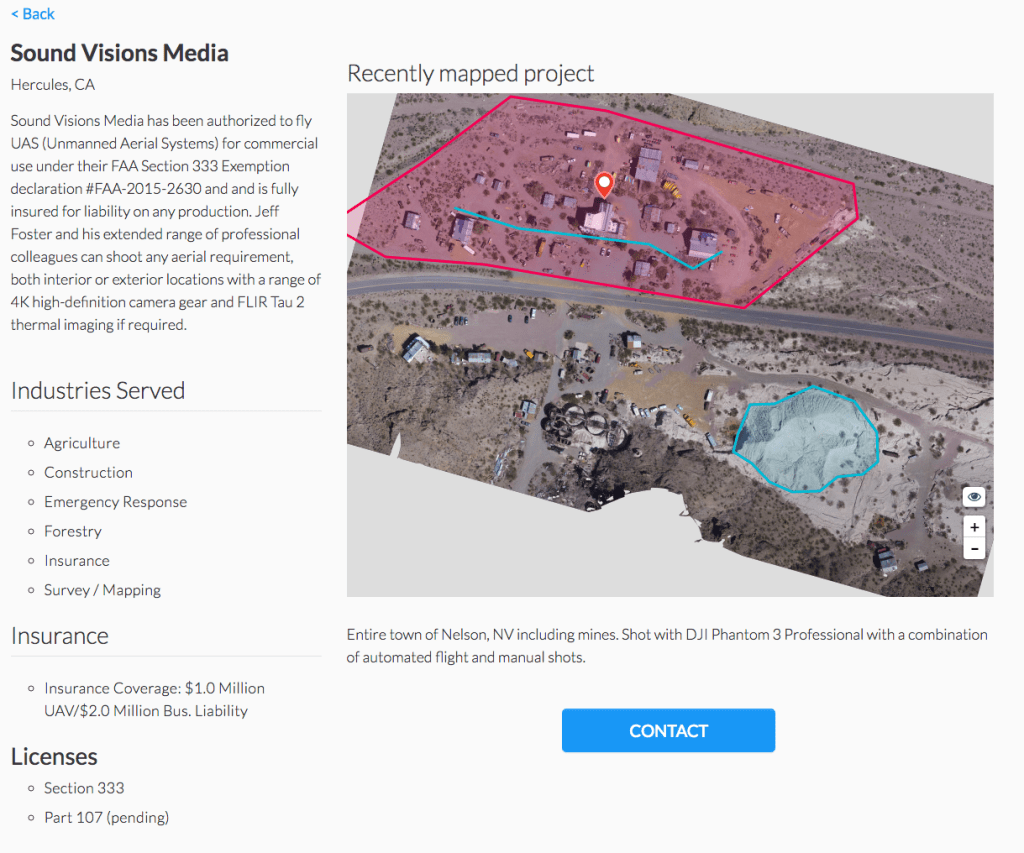Click the Insurance Coverage details item

[x=154, y=699]
